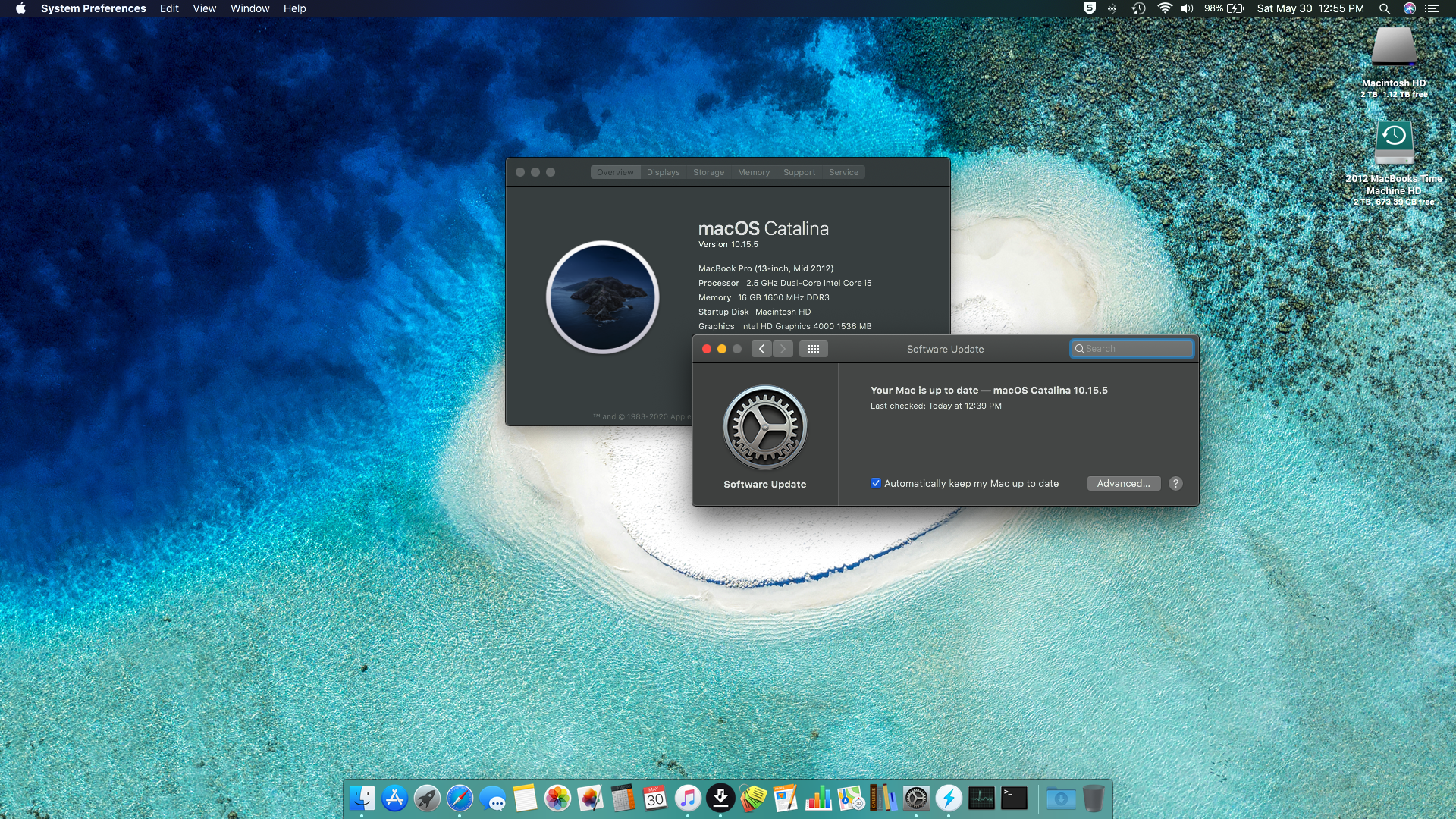Launch the App Store from the Dock
Viewport: 1456px width, 819px height.
click(394, 798)
